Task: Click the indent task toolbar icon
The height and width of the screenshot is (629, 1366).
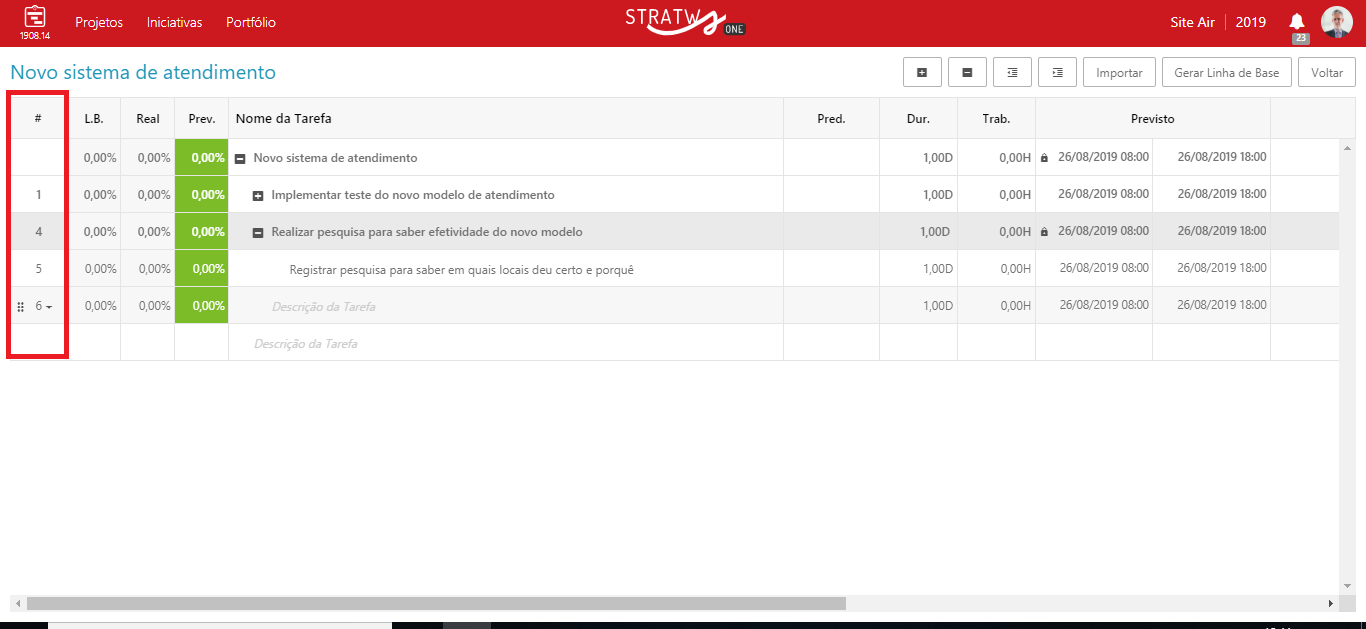Action: coord(1057,73)
